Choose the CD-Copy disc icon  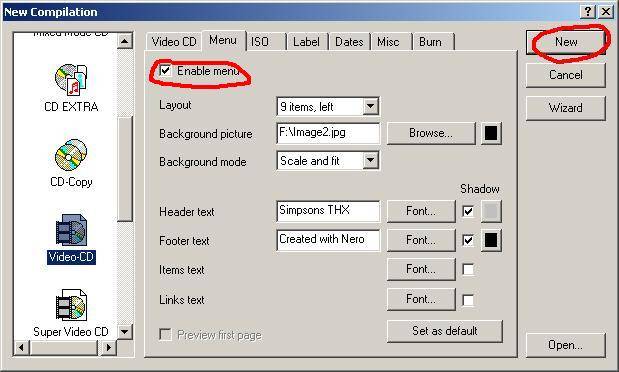click(71, 155)
